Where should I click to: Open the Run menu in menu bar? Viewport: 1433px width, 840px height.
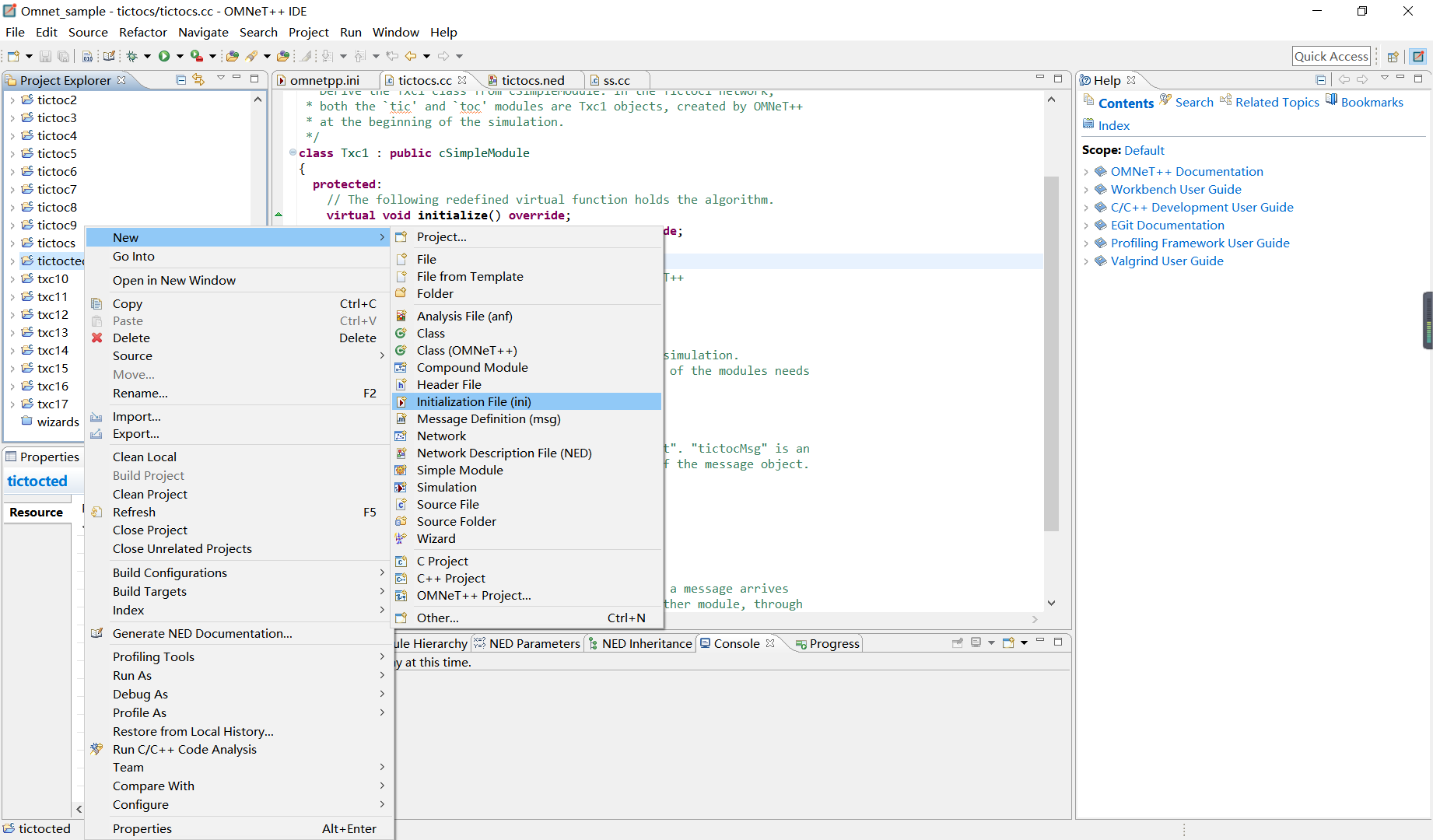pyautogui.click(x=350, y=32)
